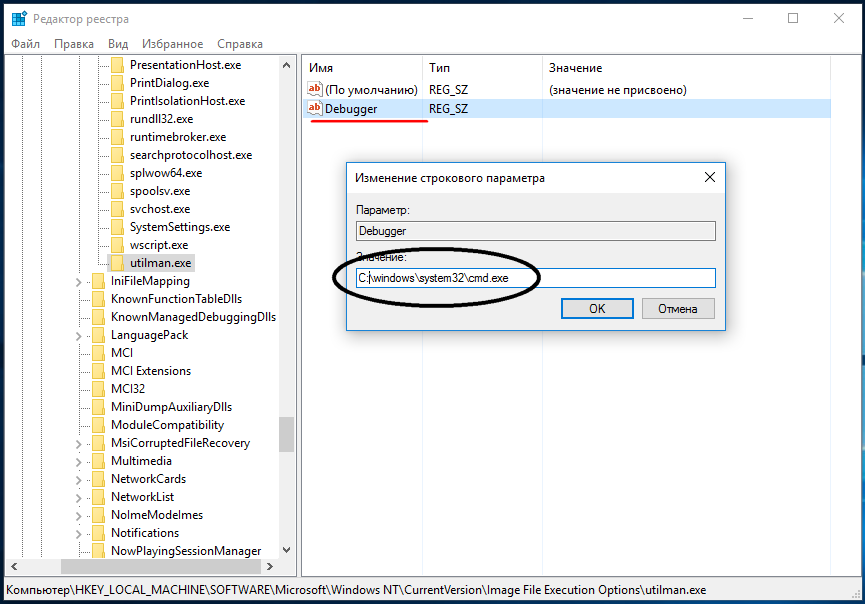Click the Тип column header
Image resolution: width=865 pixels, height=604 pixels.
coord(482,68)
